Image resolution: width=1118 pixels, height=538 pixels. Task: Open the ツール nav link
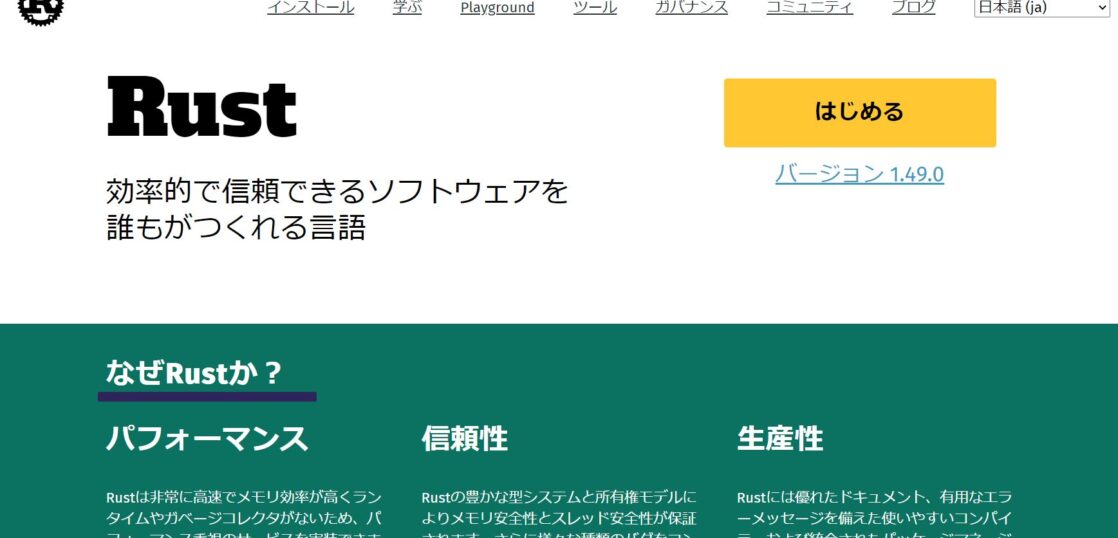coord(595,7)
